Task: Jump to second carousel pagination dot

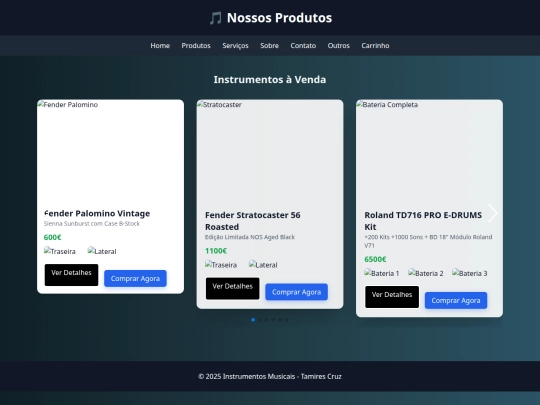Action: pos(260,320)
